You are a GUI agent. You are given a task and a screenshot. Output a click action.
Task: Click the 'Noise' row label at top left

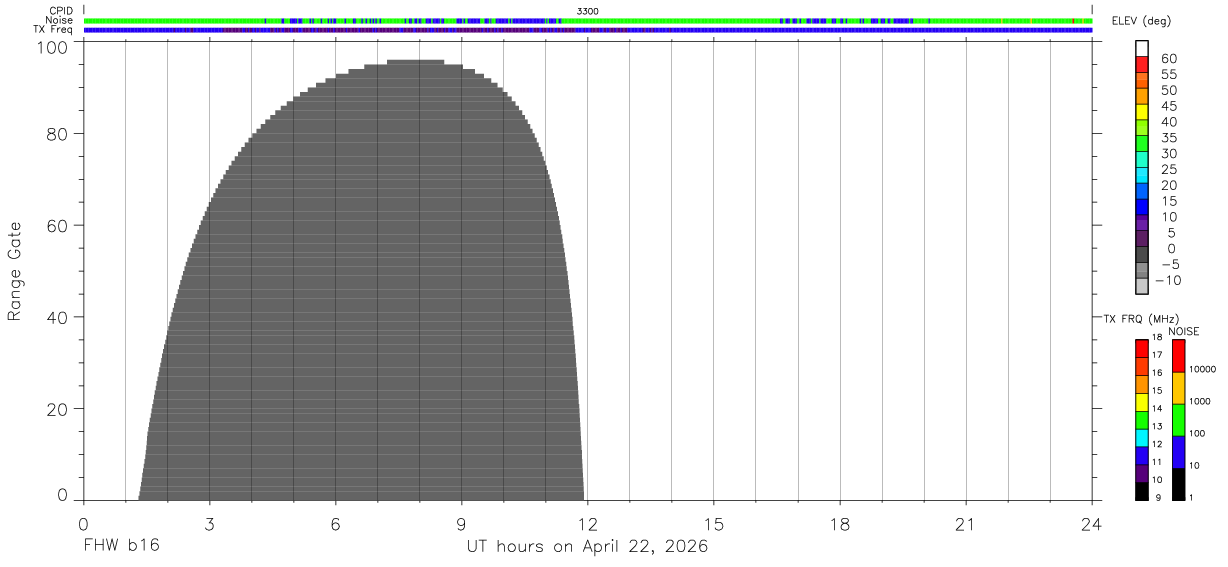point(60,20)
